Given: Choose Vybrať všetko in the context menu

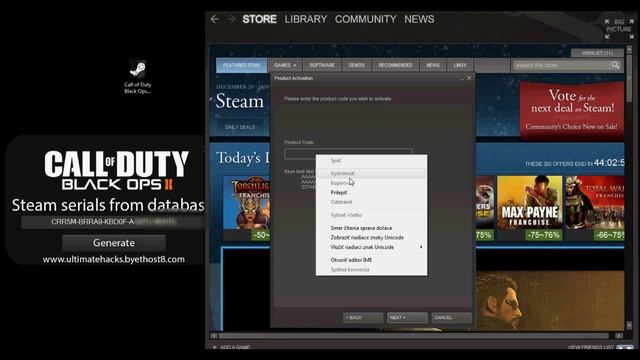Looking at the screenshot, I should [371, 215].
